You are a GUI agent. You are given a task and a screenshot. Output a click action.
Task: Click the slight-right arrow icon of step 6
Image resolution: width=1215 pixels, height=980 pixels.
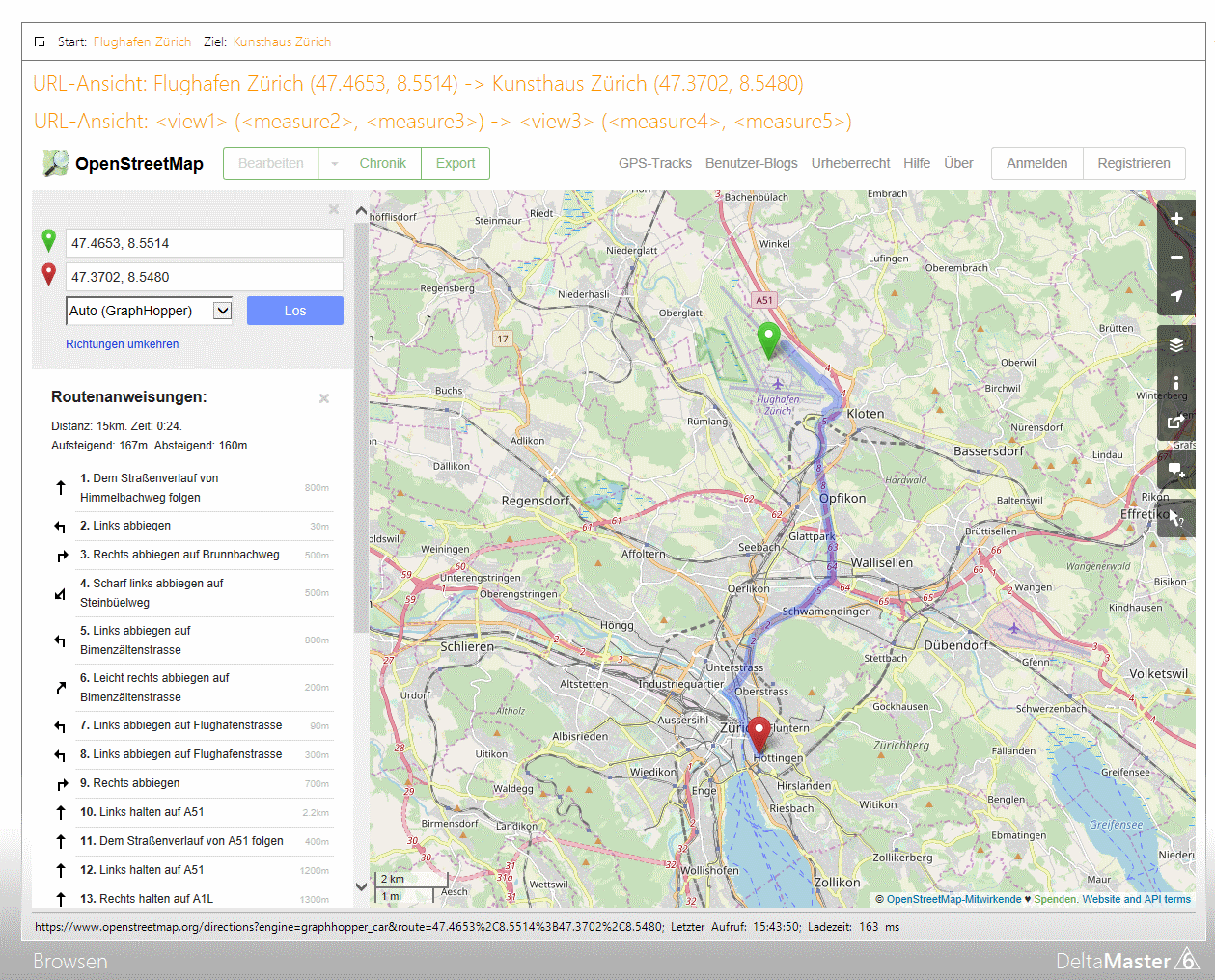click(x=61, y=688)
